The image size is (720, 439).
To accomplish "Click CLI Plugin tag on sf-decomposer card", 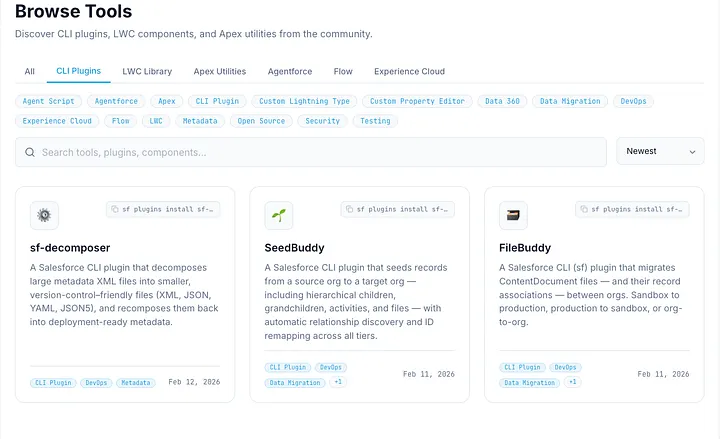I will pyautogui.click(x=53, y=383).
